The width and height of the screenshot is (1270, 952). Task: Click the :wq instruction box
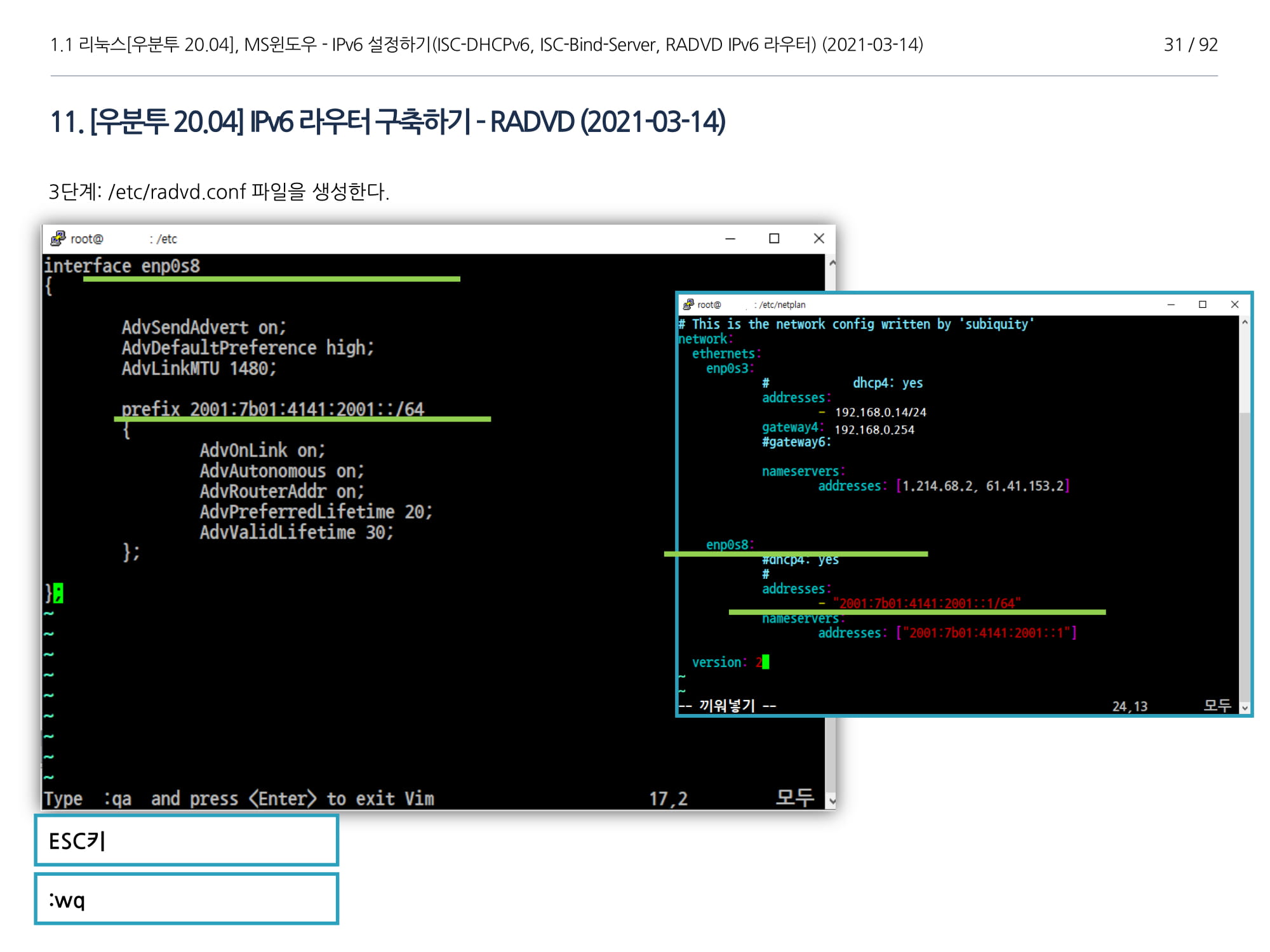coord(186,899)
